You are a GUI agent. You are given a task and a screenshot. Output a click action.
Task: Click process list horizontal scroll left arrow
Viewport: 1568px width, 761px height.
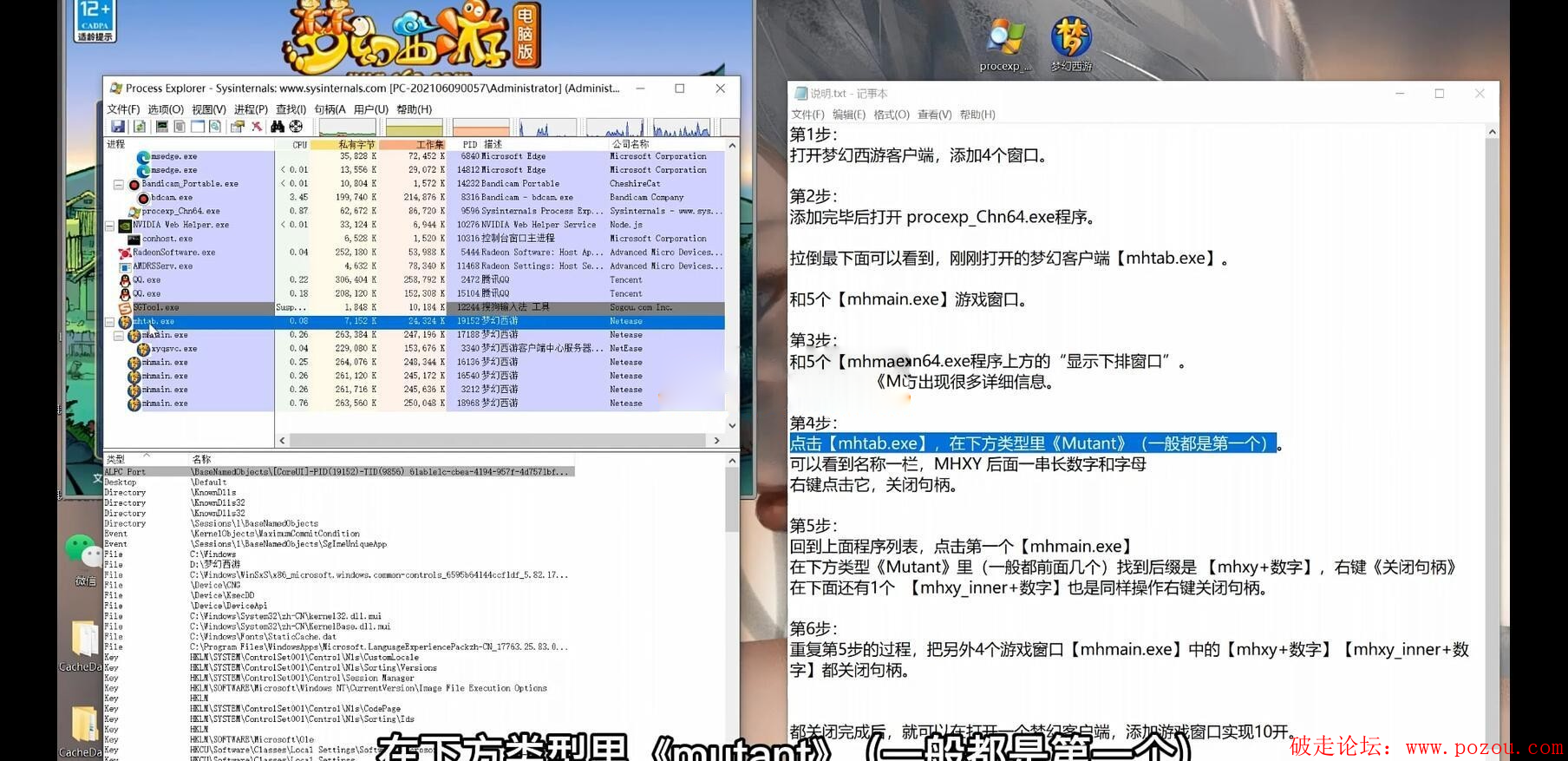282,441
